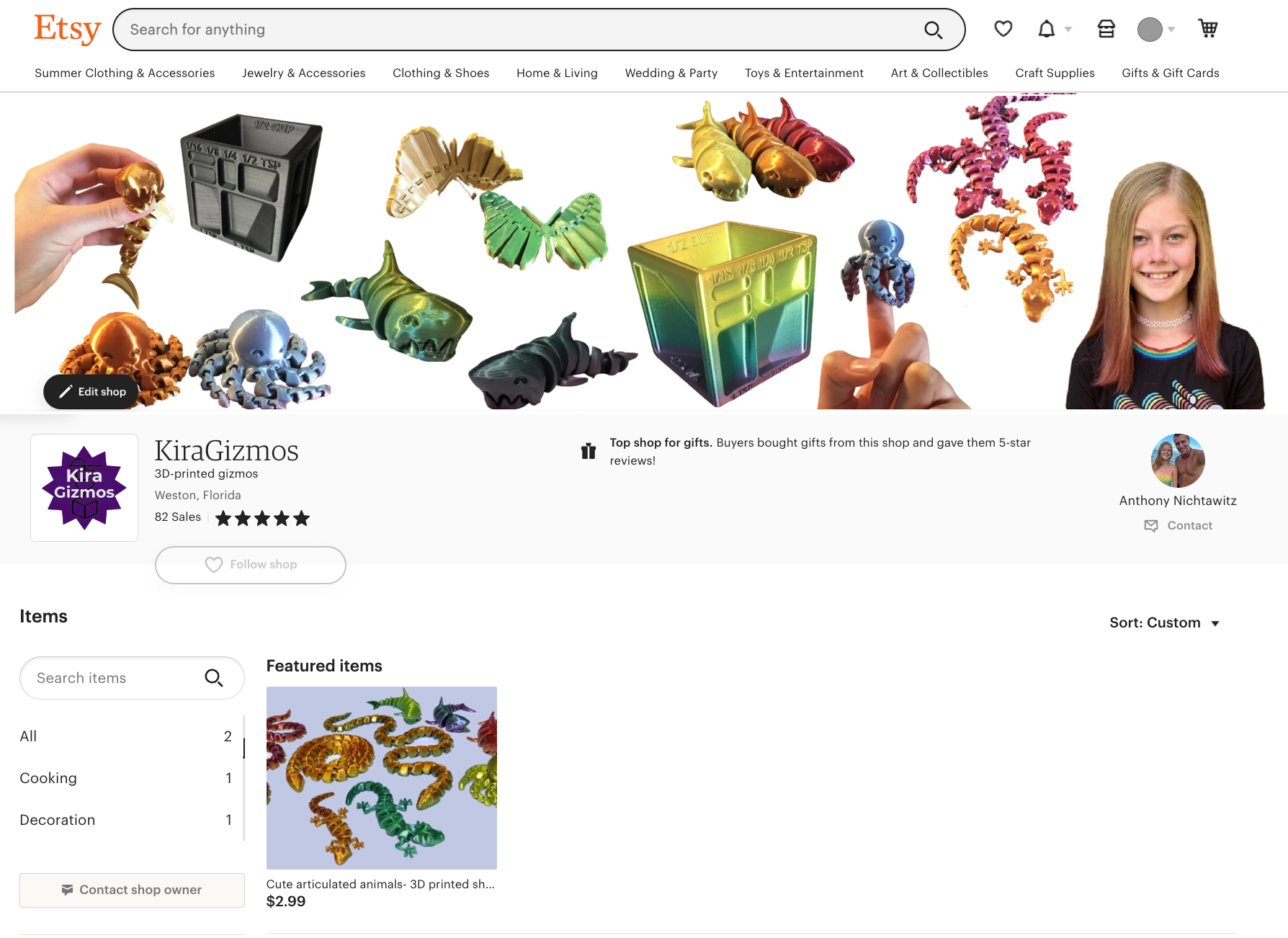This screenshot has width=1288, height=938.
Task: Open the Favorites heart icon
Action: pyautogui.click(x=1003, y=29)
